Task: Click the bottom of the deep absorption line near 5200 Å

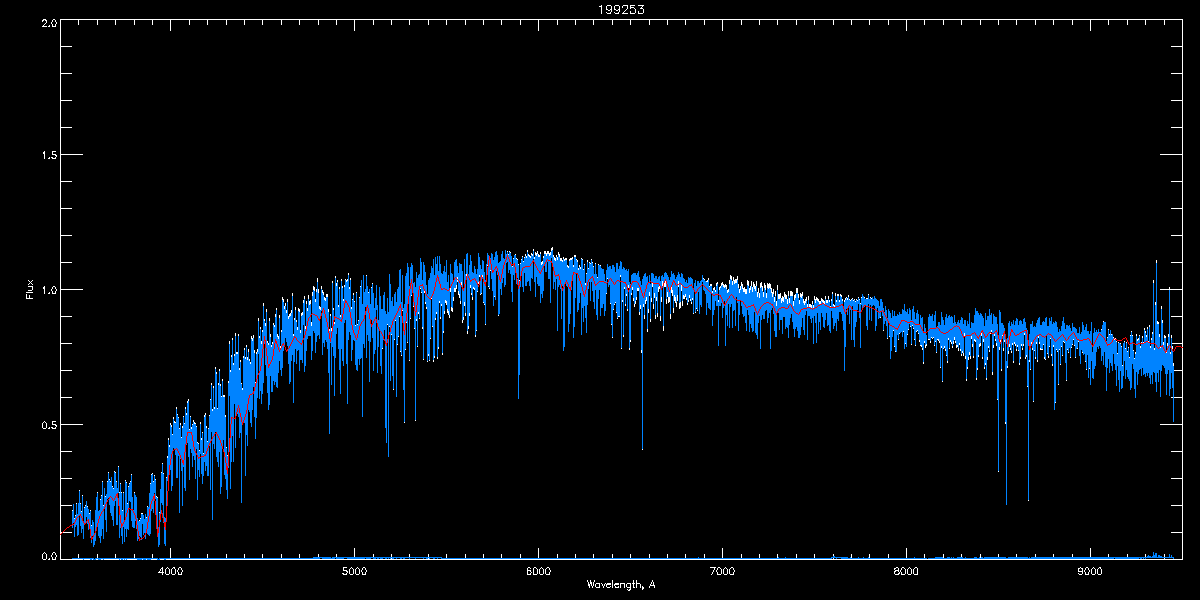Action: [388, 454]
